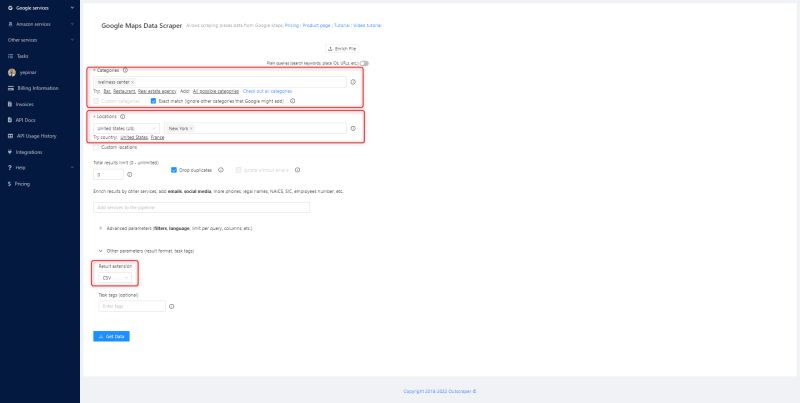Open country dropdown showing United States
The width and height of the screenshot is (800, 403).
[x=126, y=129]
